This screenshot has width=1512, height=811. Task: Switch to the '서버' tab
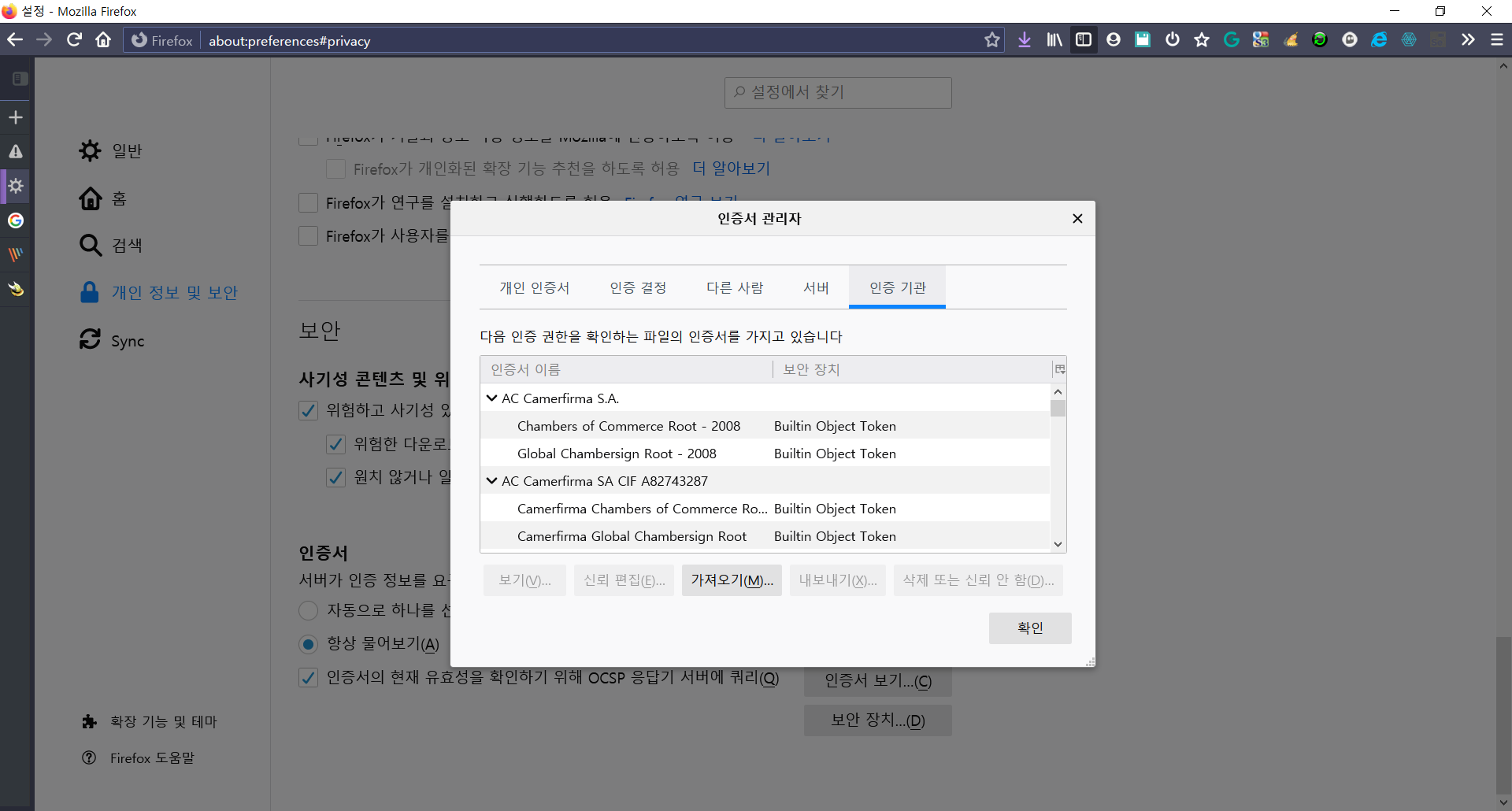coord(816,288)
